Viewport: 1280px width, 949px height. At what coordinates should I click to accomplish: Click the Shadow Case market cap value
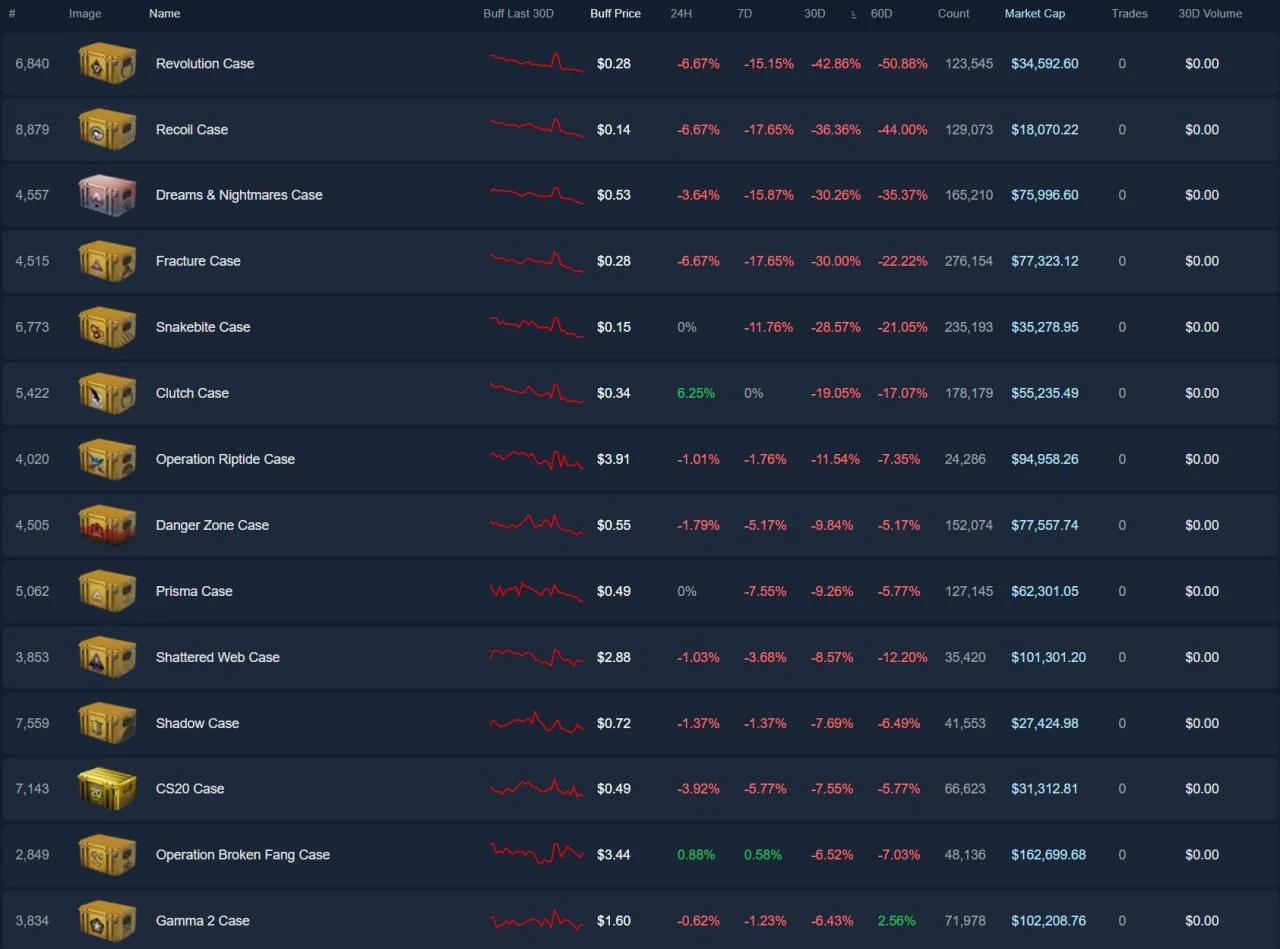(1045, 723)
